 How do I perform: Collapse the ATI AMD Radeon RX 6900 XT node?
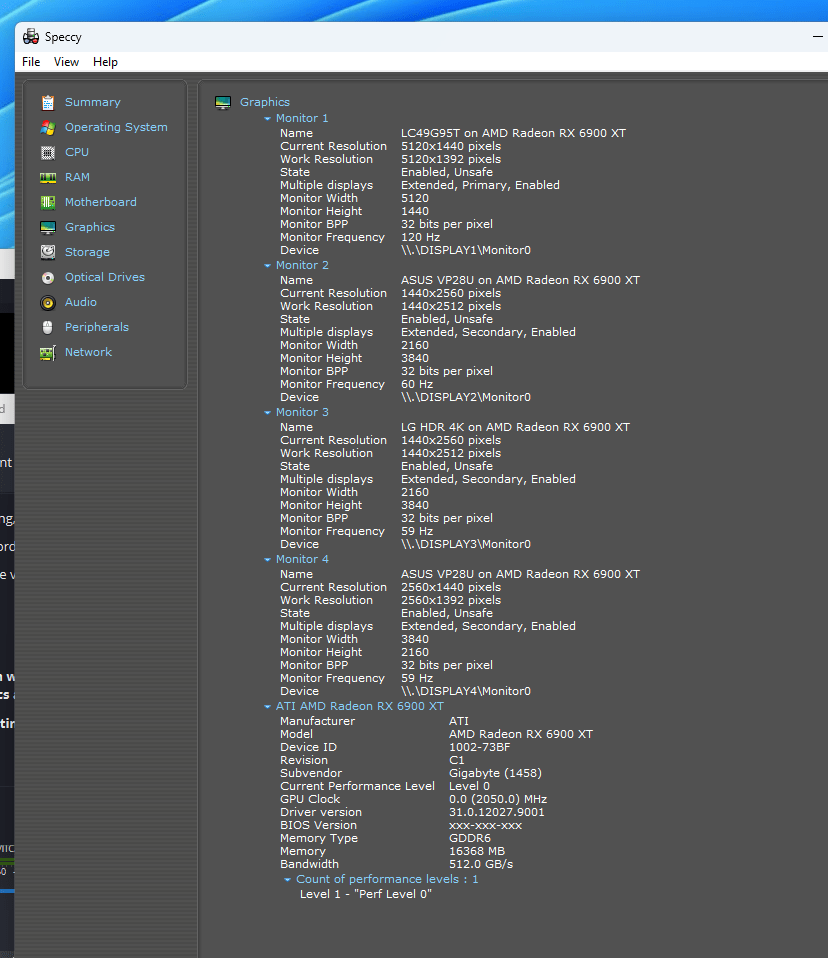coord(267,707)
